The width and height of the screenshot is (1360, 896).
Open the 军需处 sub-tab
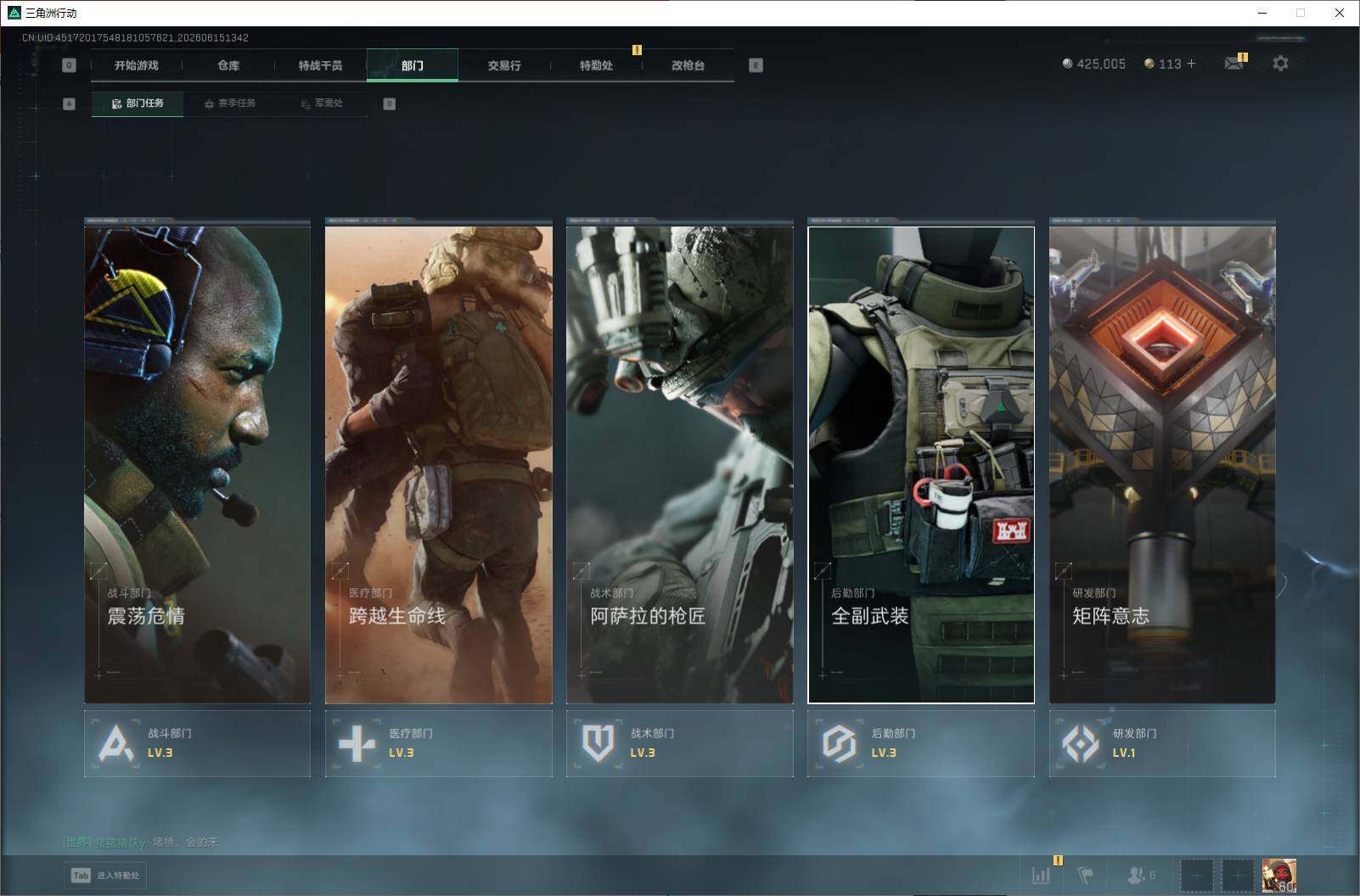323,104
